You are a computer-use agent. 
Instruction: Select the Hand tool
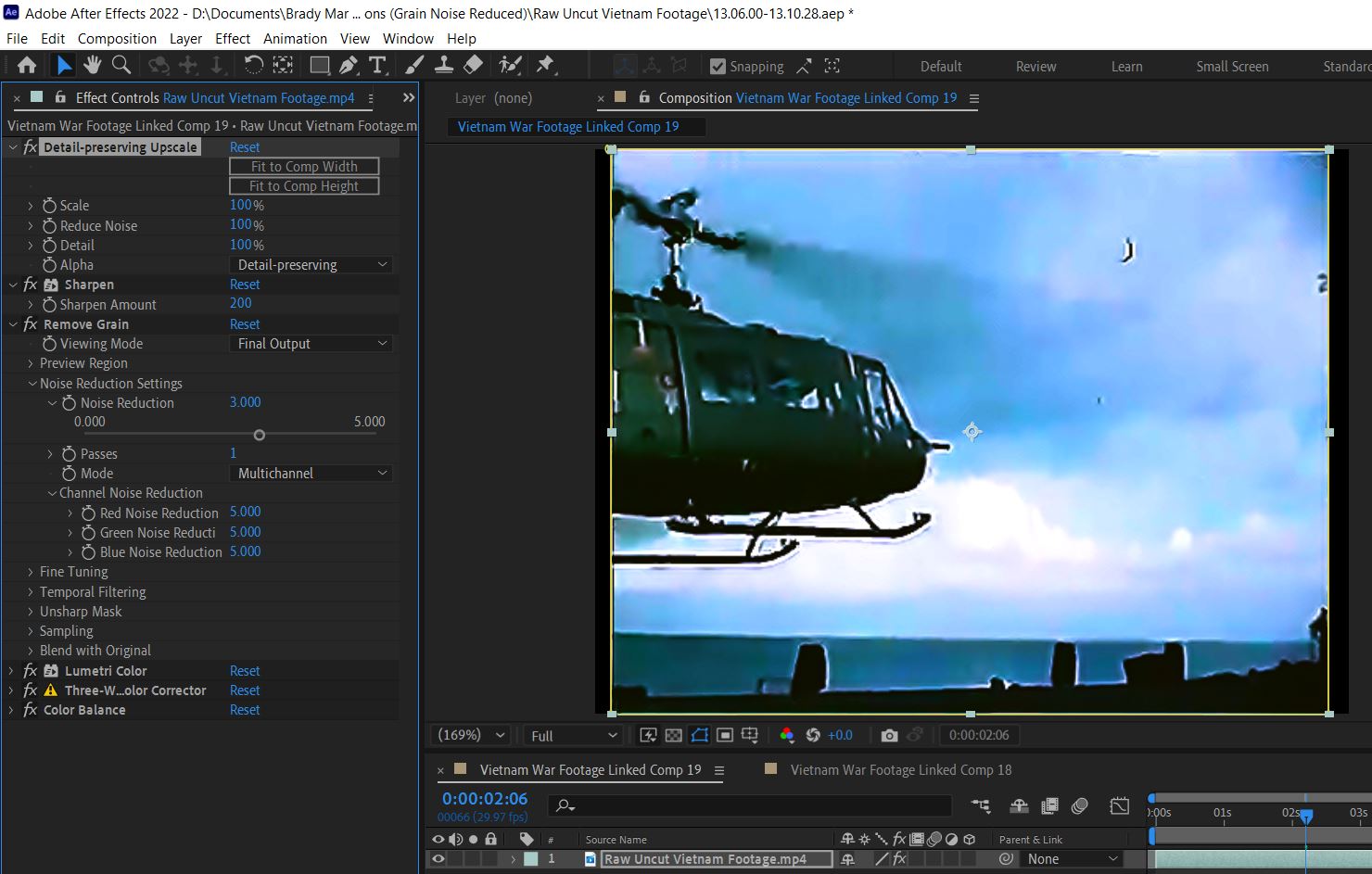pyautogui.click(x=92, y=65)
